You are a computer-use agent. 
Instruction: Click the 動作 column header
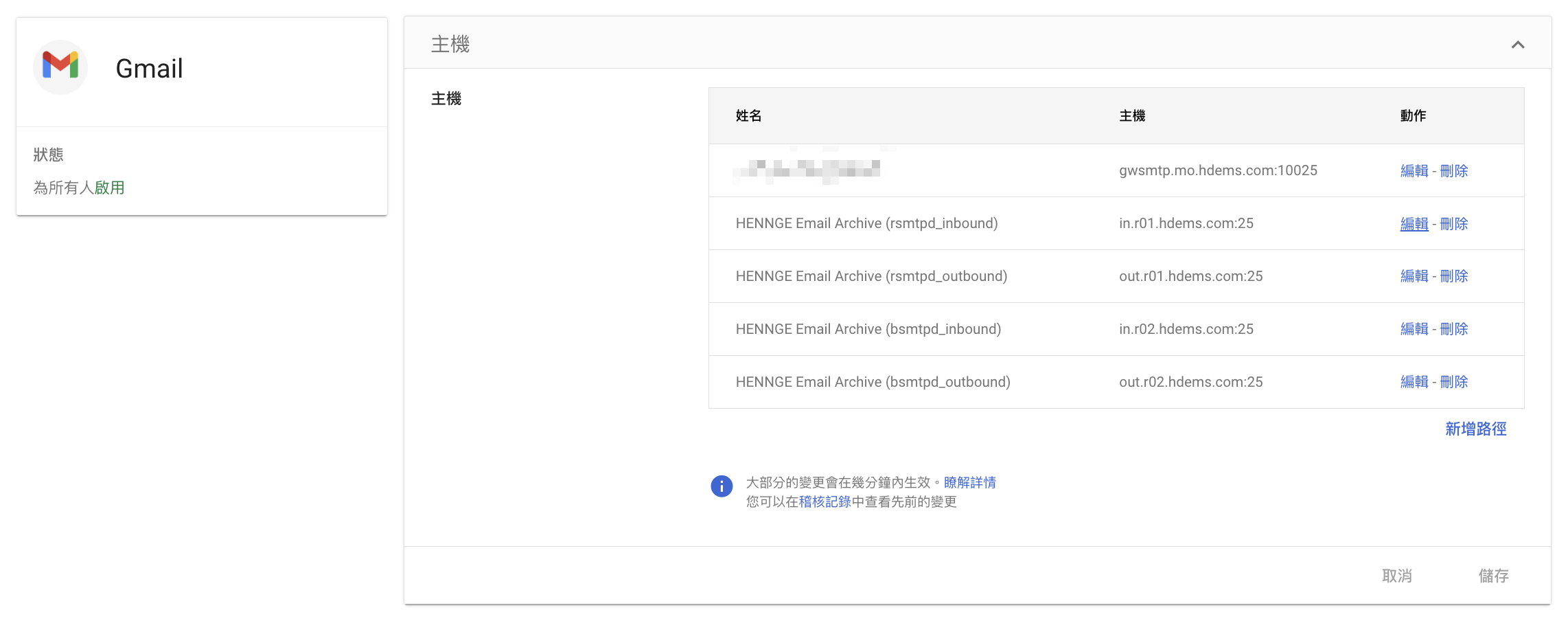(x=1413, y=116)
